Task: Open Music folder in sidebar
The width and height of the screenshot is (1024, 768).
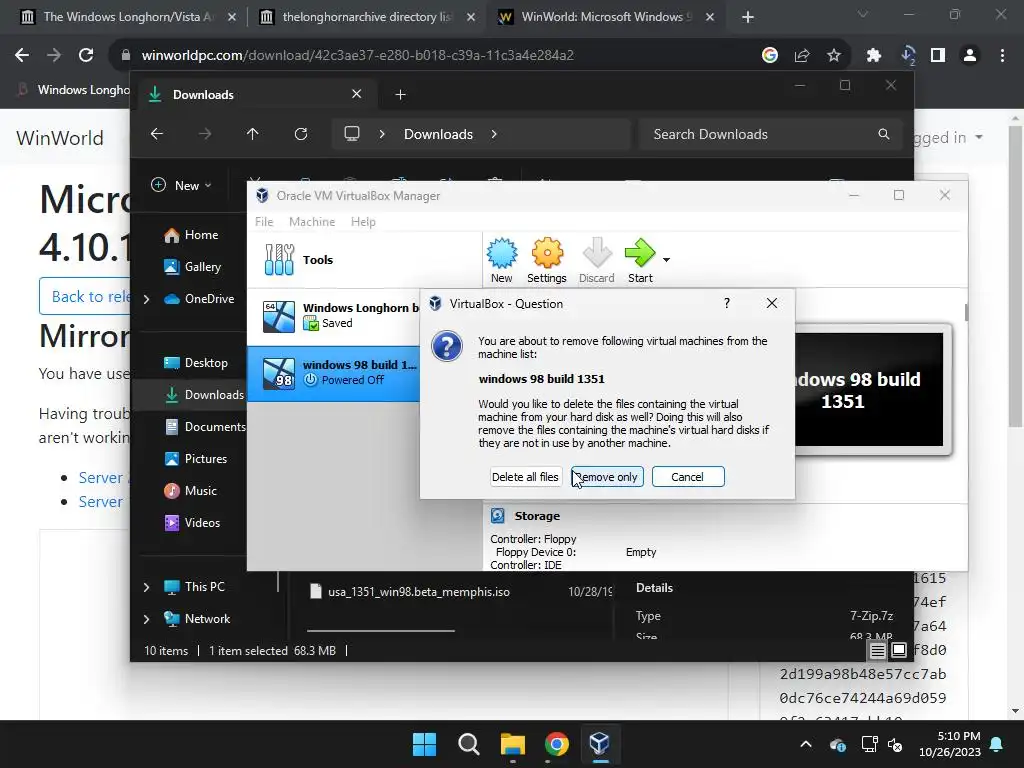Action: pyautogui.click(x=190, y=490)
